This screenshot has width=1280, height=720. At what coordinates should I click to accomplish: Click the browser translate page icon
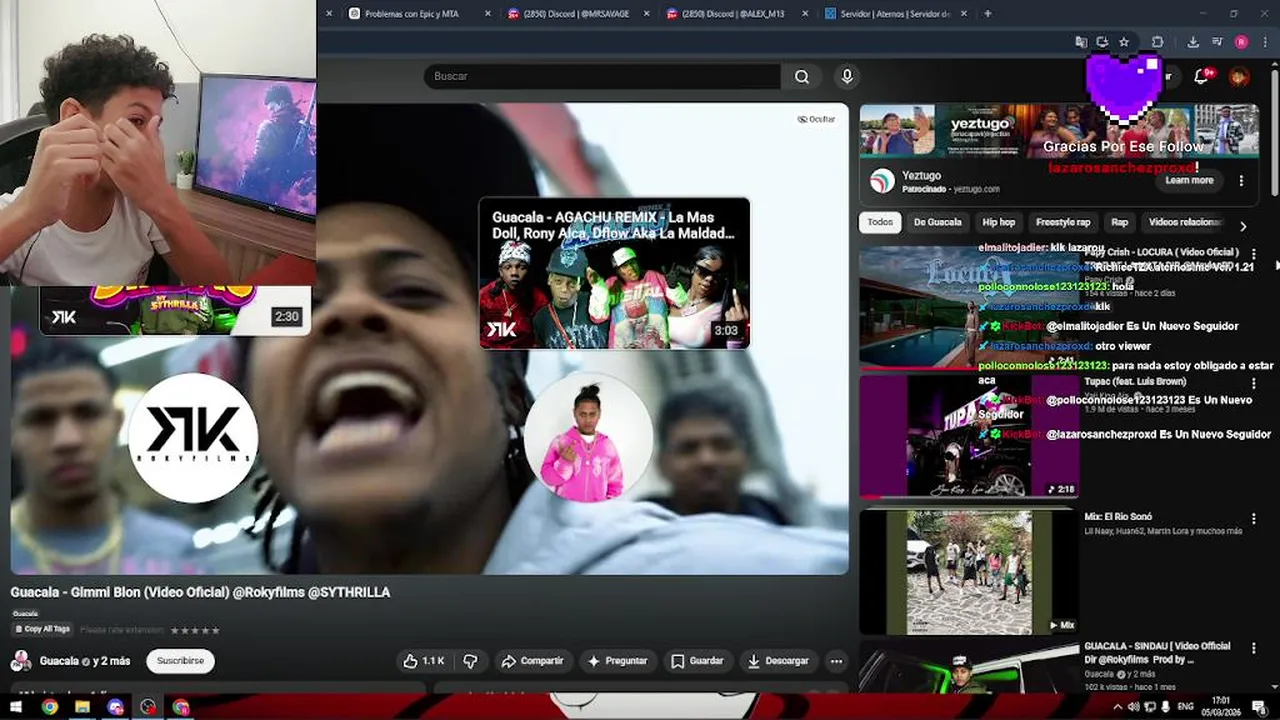(x=1081, y=42)
